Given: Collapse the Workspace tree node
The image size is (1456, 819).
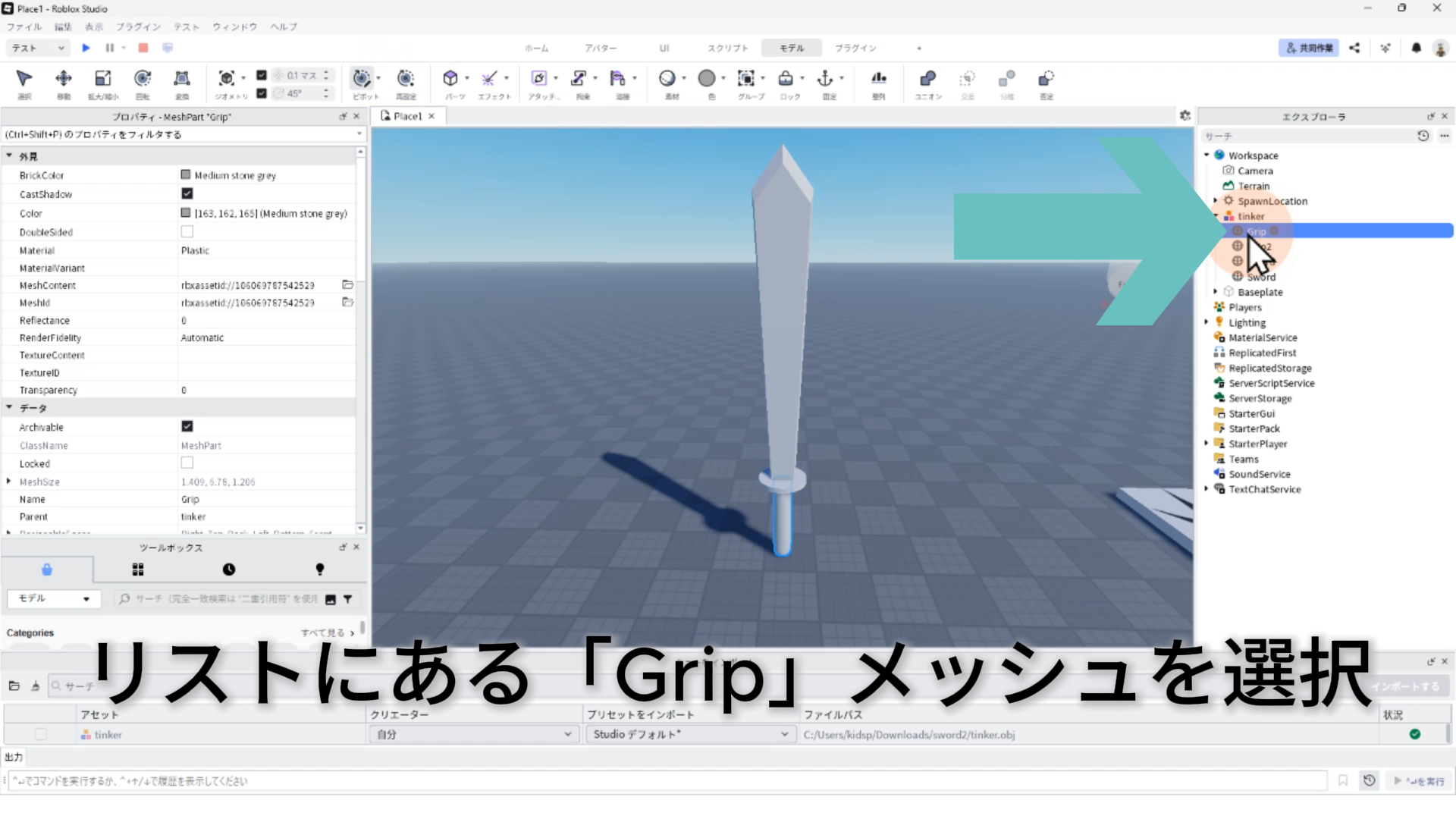Looking at the screenshot, I should click(x=1207, y=155).
